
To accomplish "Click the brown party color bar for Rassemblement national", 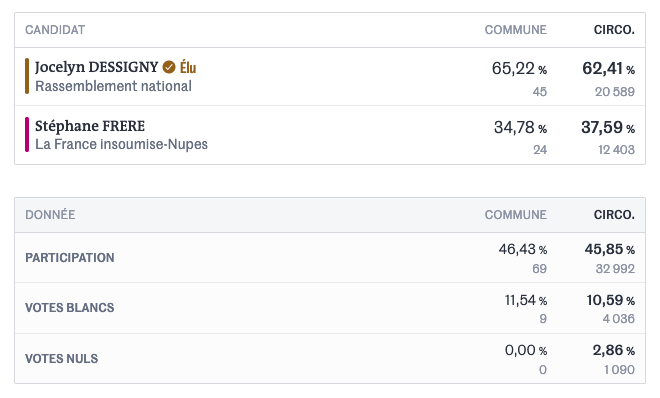I will click(x=27, y=76).
